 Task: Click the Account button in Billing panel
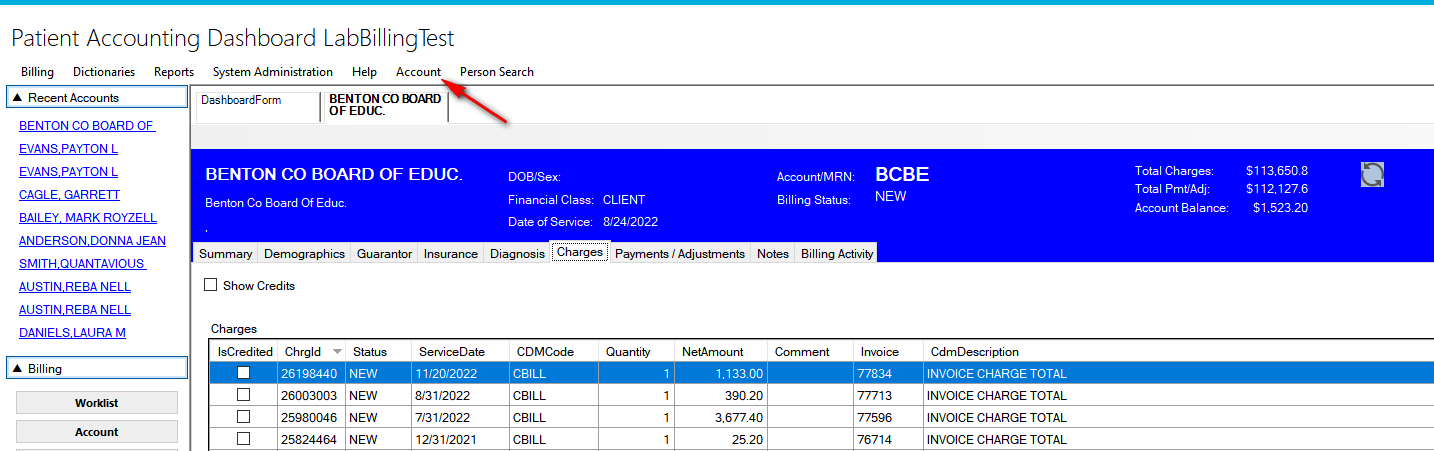(97, 432)
